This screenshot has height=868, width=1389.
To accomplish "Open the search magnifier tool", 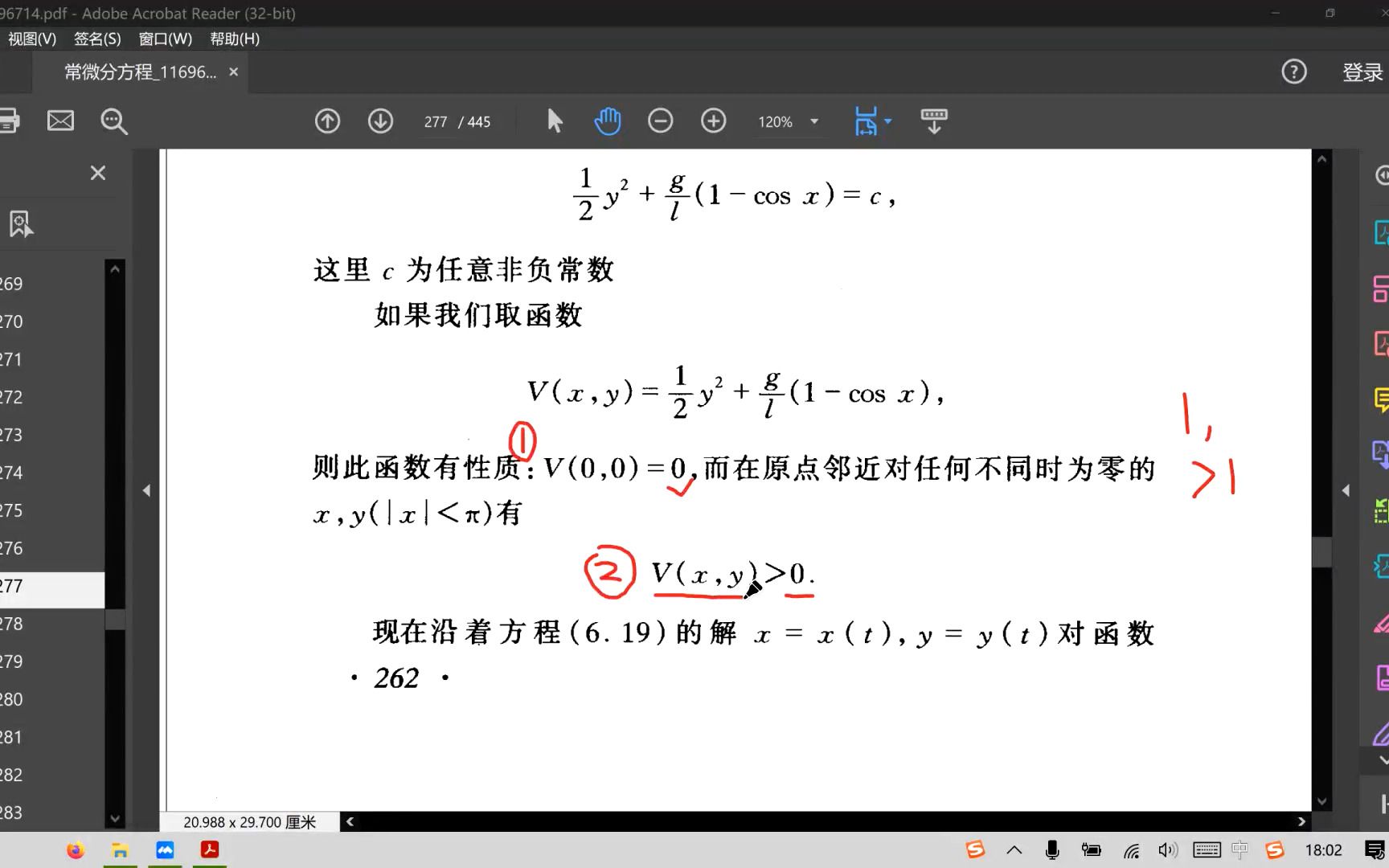I will coord(113,121).
